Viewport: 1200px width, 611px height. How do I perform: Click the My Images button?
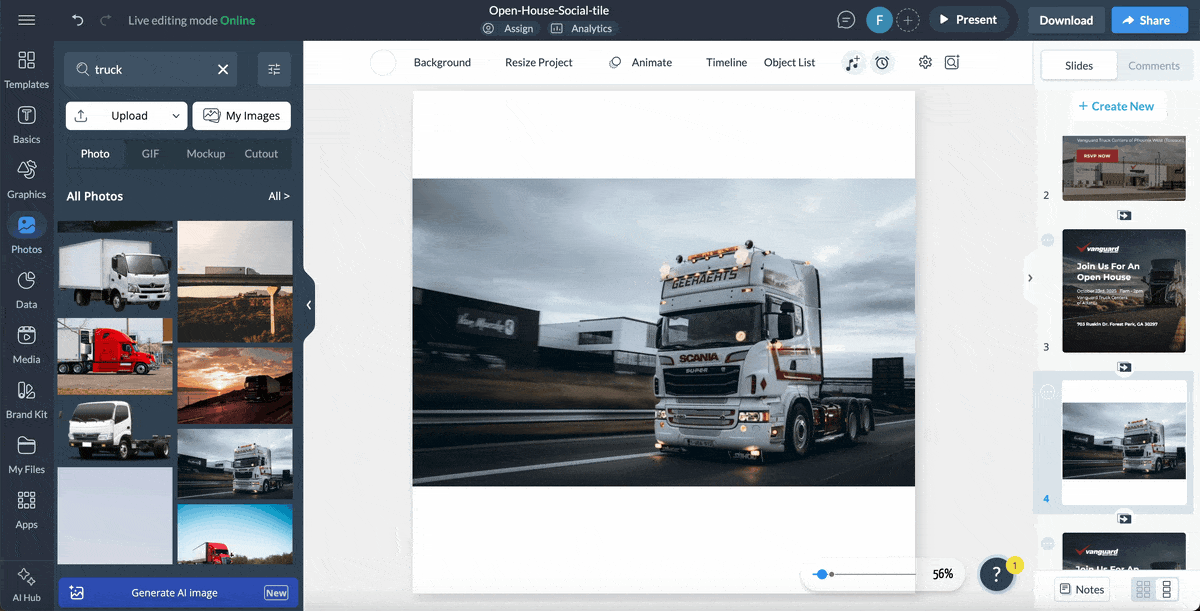click(242, 116)
